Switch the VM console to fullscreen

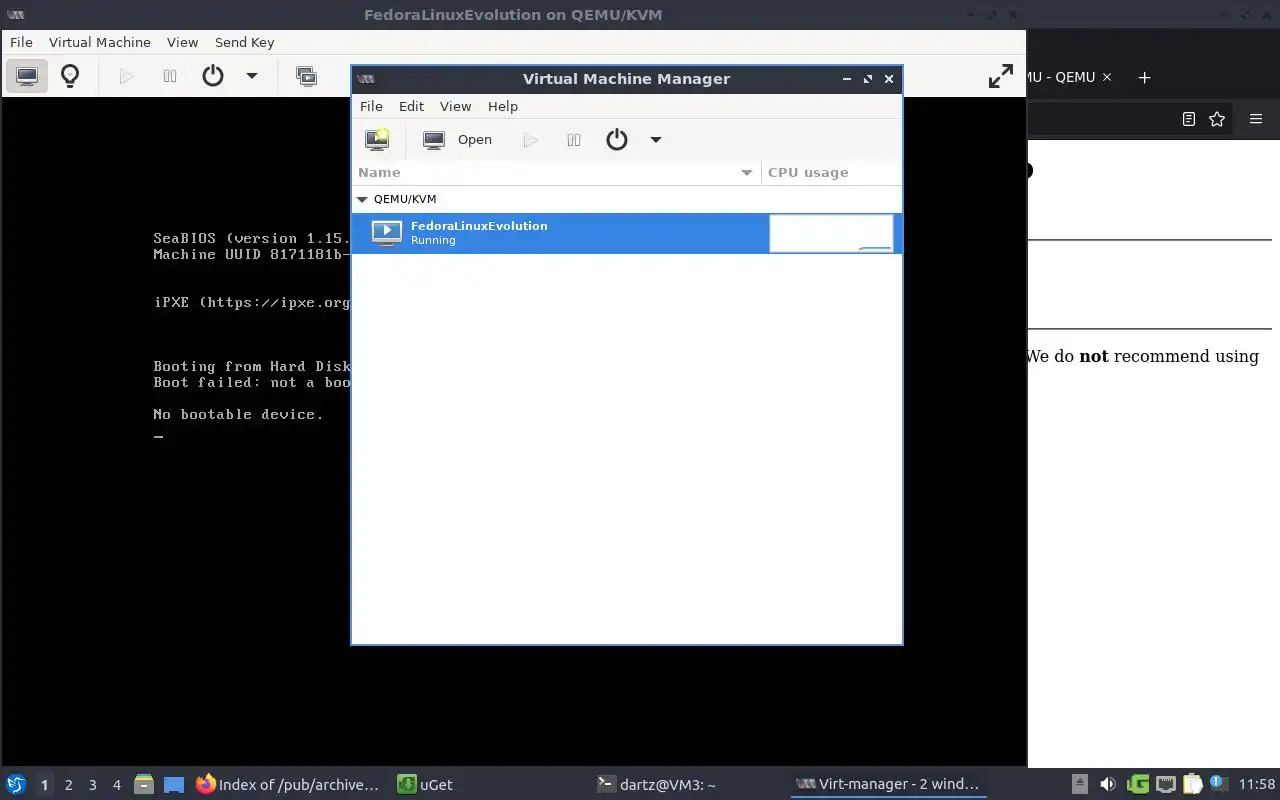coord(1001,76)
